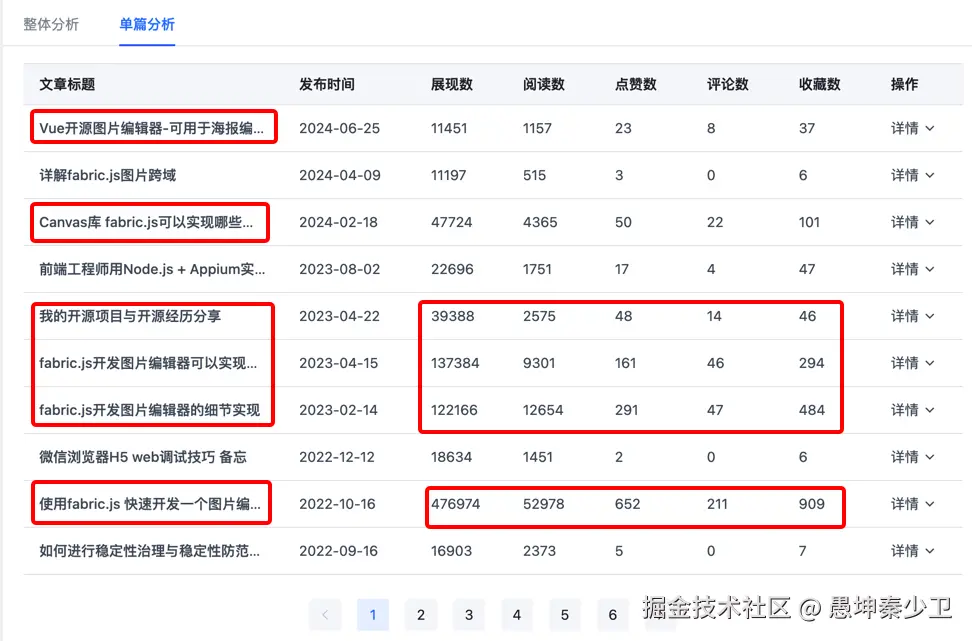This screenshot has height=641, width=972.
Task: Click the 文章标题 column header
Action: coord(67,84)
